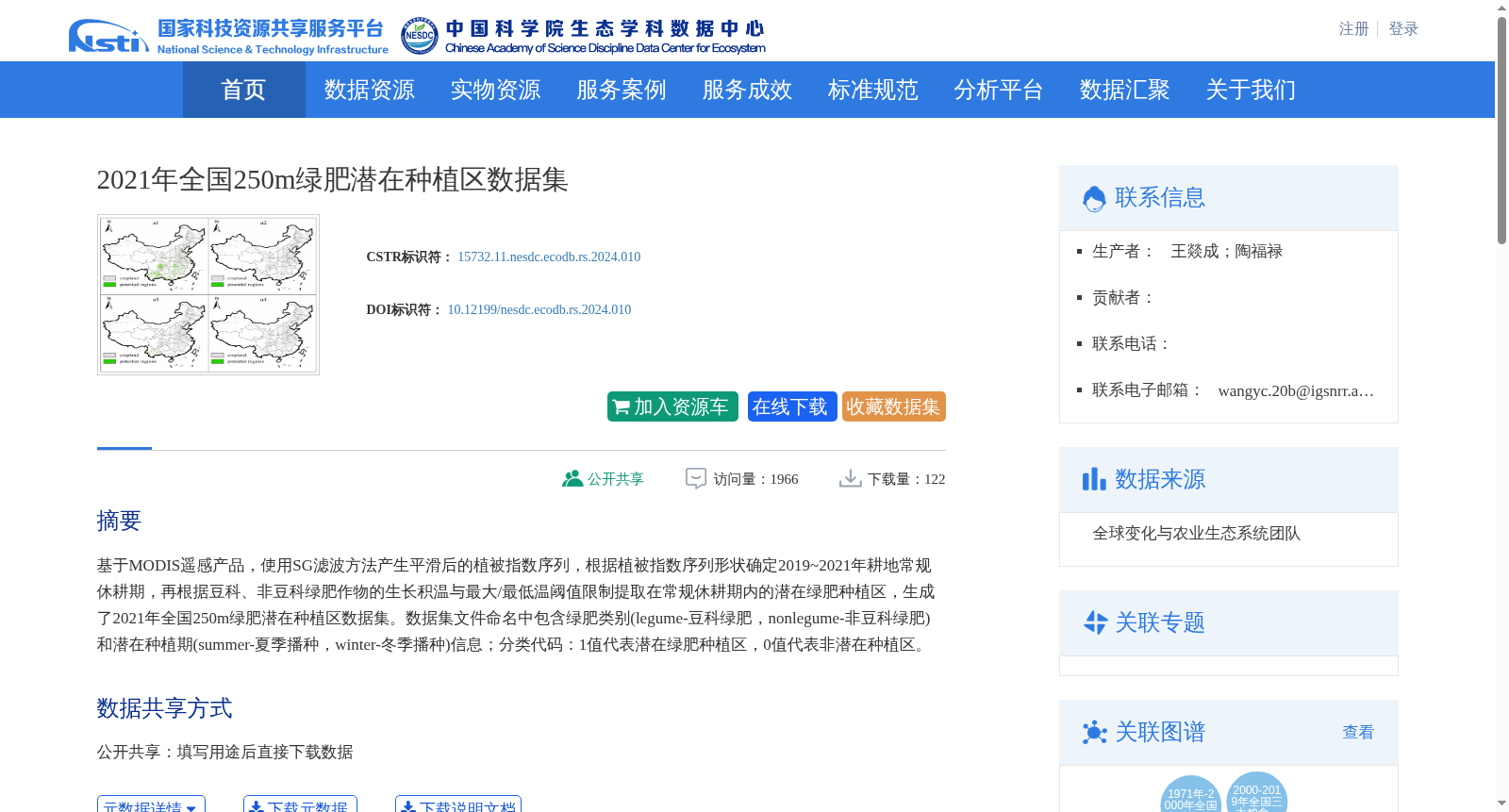The image size is (1509, 812).
Task: Click the shopping cart icon in 加入资源车
Action: click(x=621, y=407)
